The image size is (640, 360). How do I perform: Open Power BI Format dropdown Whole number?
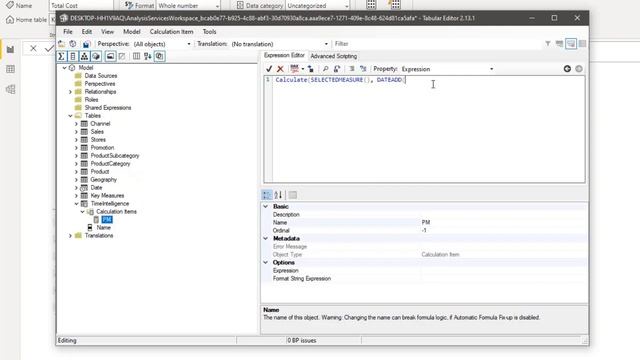[189, 5]
